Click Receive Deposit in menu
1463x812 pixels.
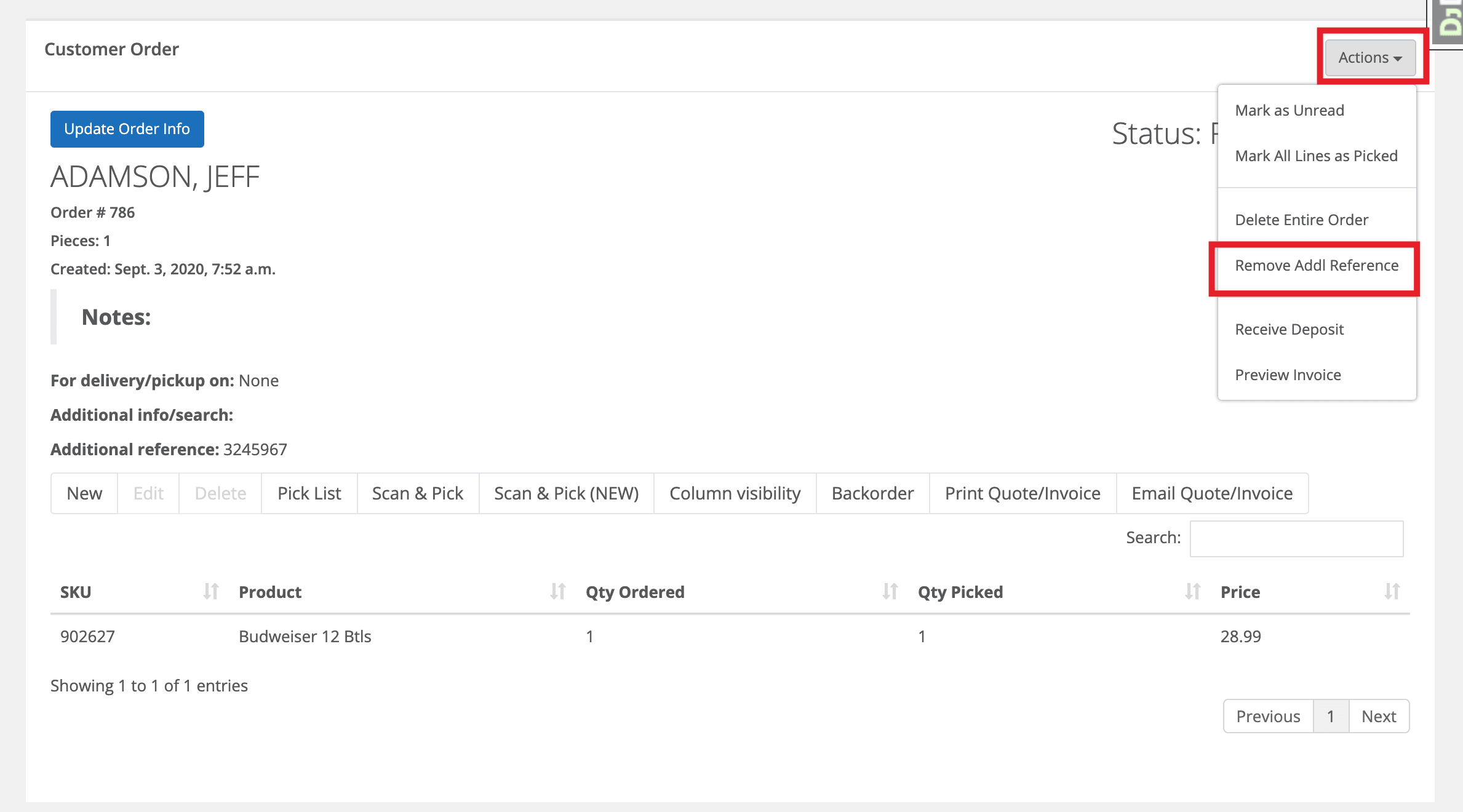coord(1289,329)
